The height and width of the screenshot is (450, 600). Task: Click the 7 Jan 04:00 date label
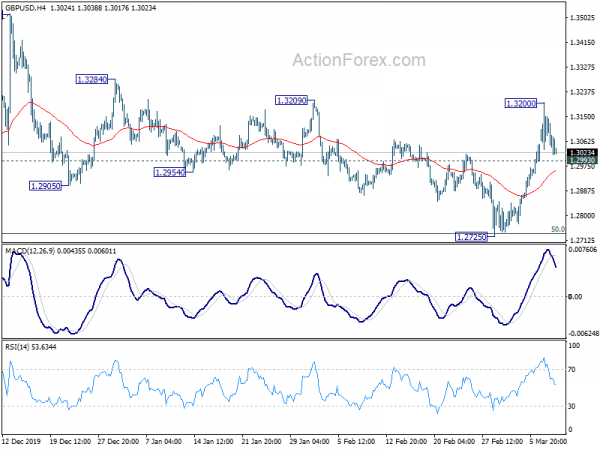click(x=164, y=441)
